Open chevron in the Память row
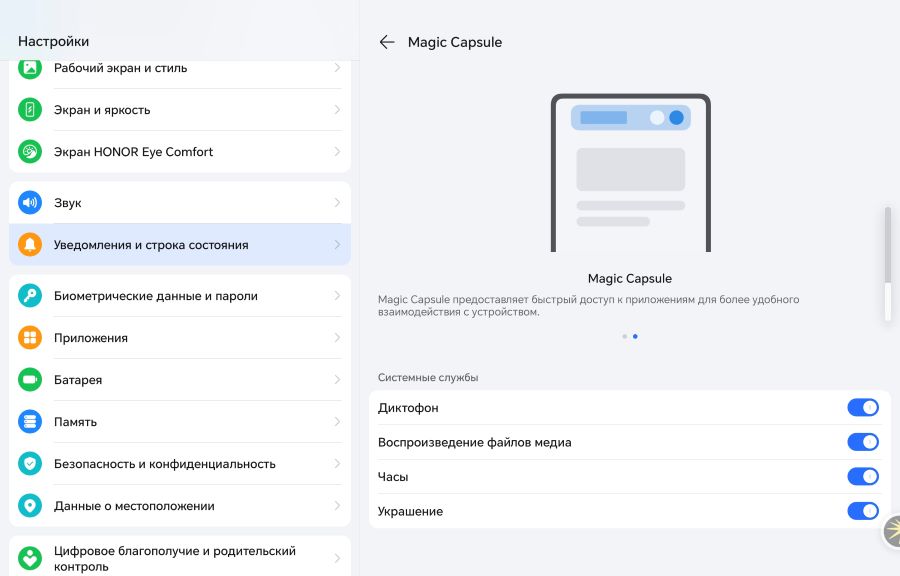Screen dimensions: 900x576 [x=337, y=421]
